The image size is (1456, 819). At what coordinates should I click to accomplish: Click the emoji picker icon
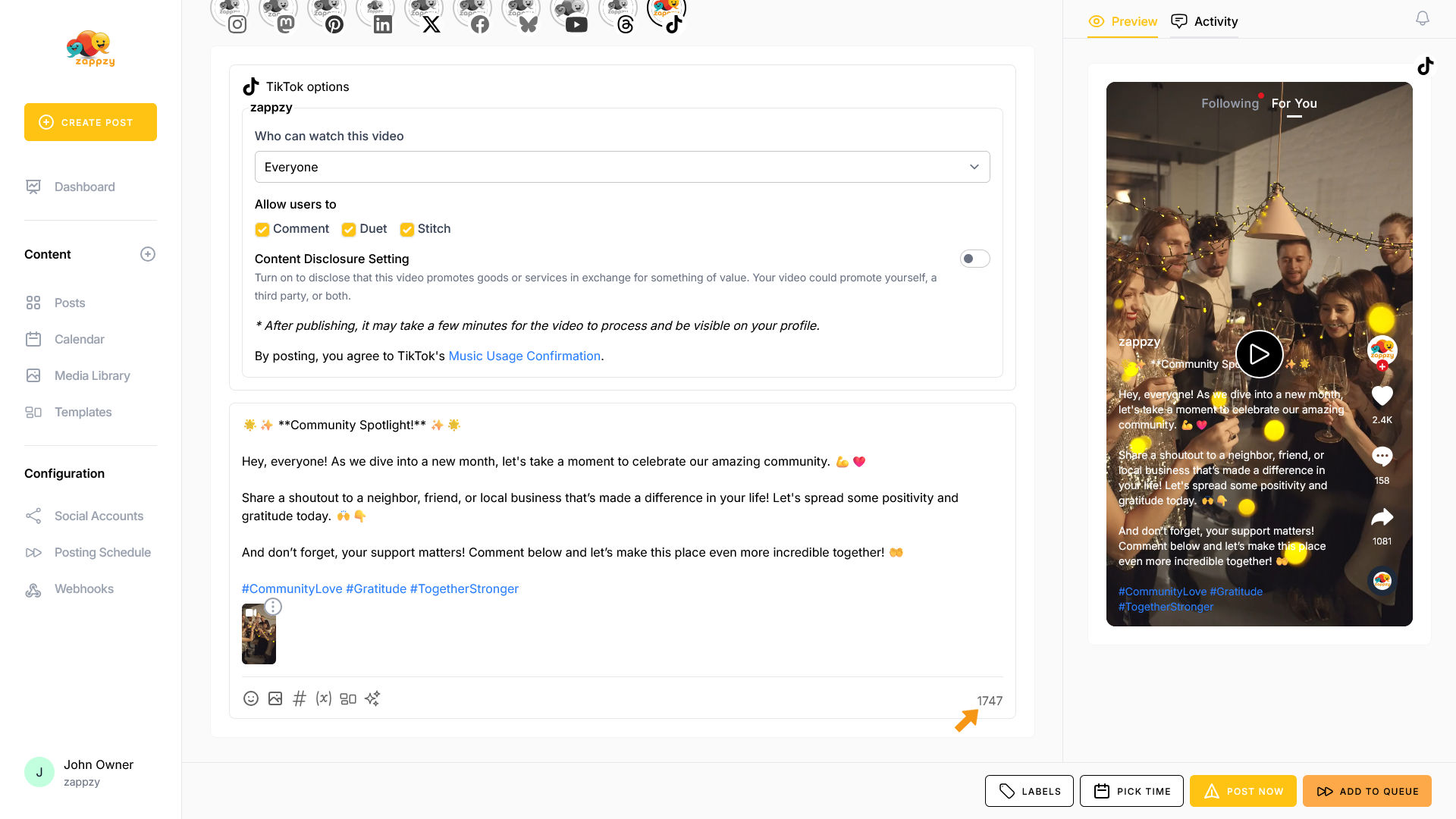pos(251,698)
